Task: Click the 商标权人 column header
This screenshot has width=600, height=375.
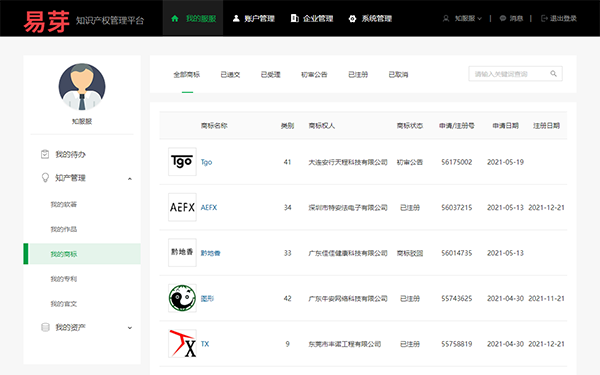Action: click(x=322, y=126)
